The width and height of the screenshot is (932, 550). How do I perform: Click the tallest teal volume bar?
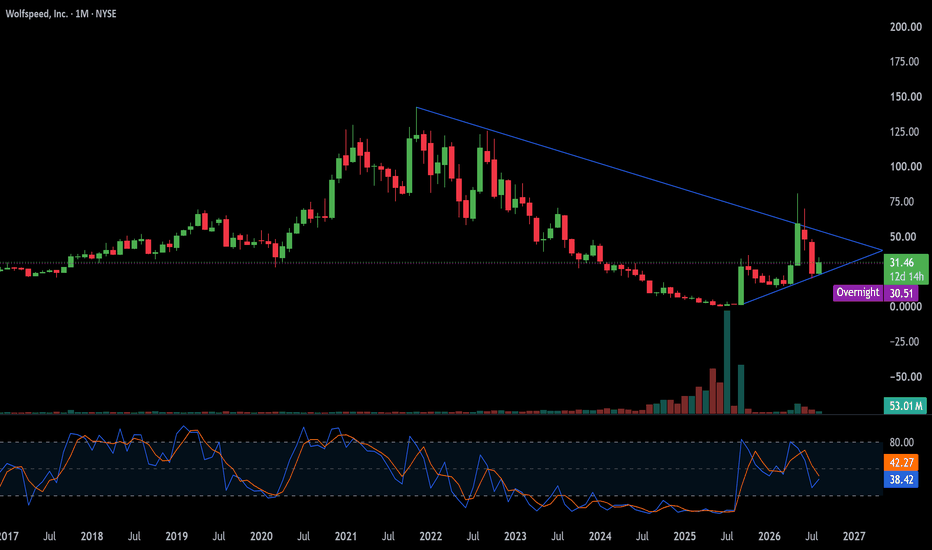[x=726, y=362]
